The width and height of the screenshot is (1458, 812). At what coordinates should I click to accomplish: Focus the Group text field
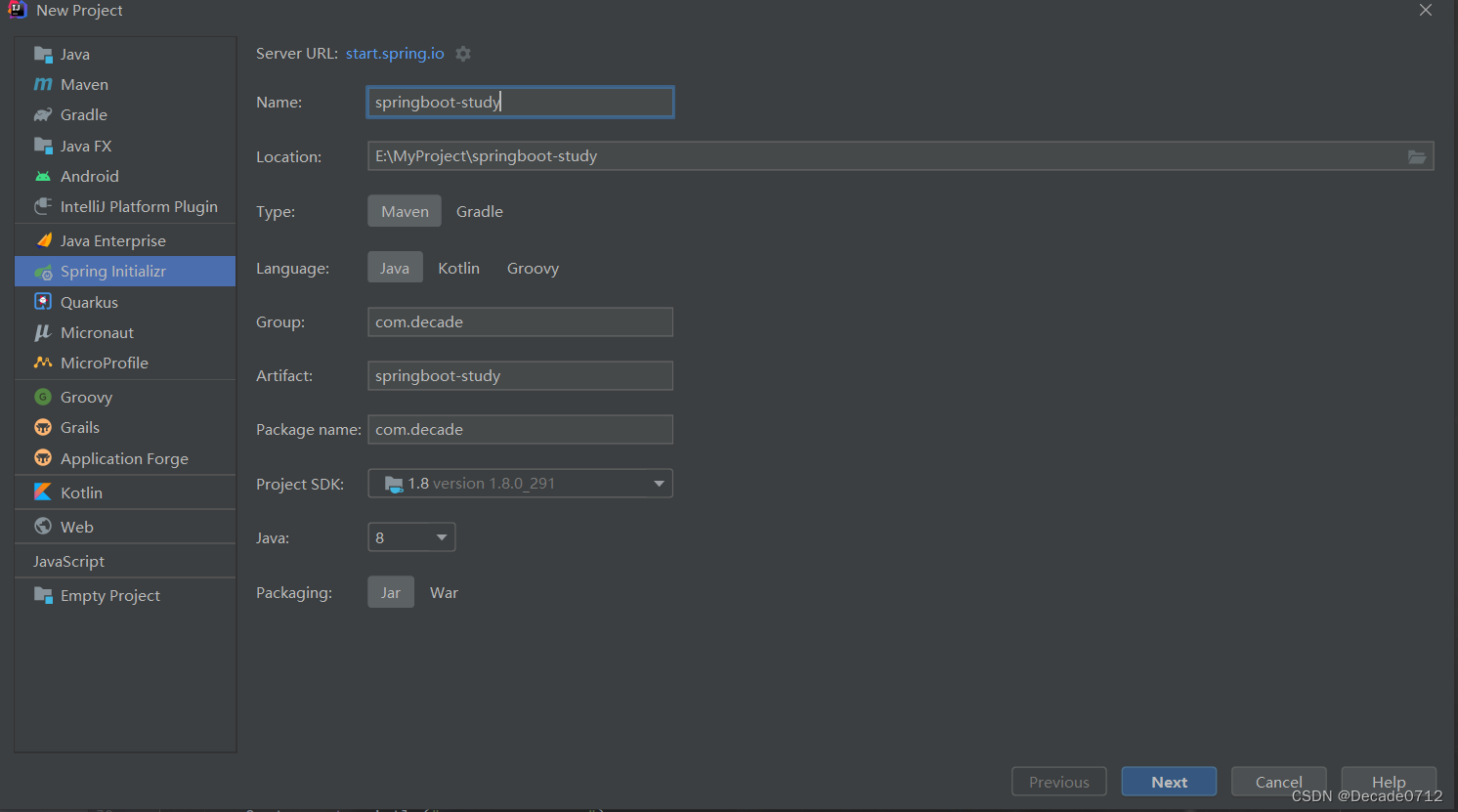(x=520, y=322)
